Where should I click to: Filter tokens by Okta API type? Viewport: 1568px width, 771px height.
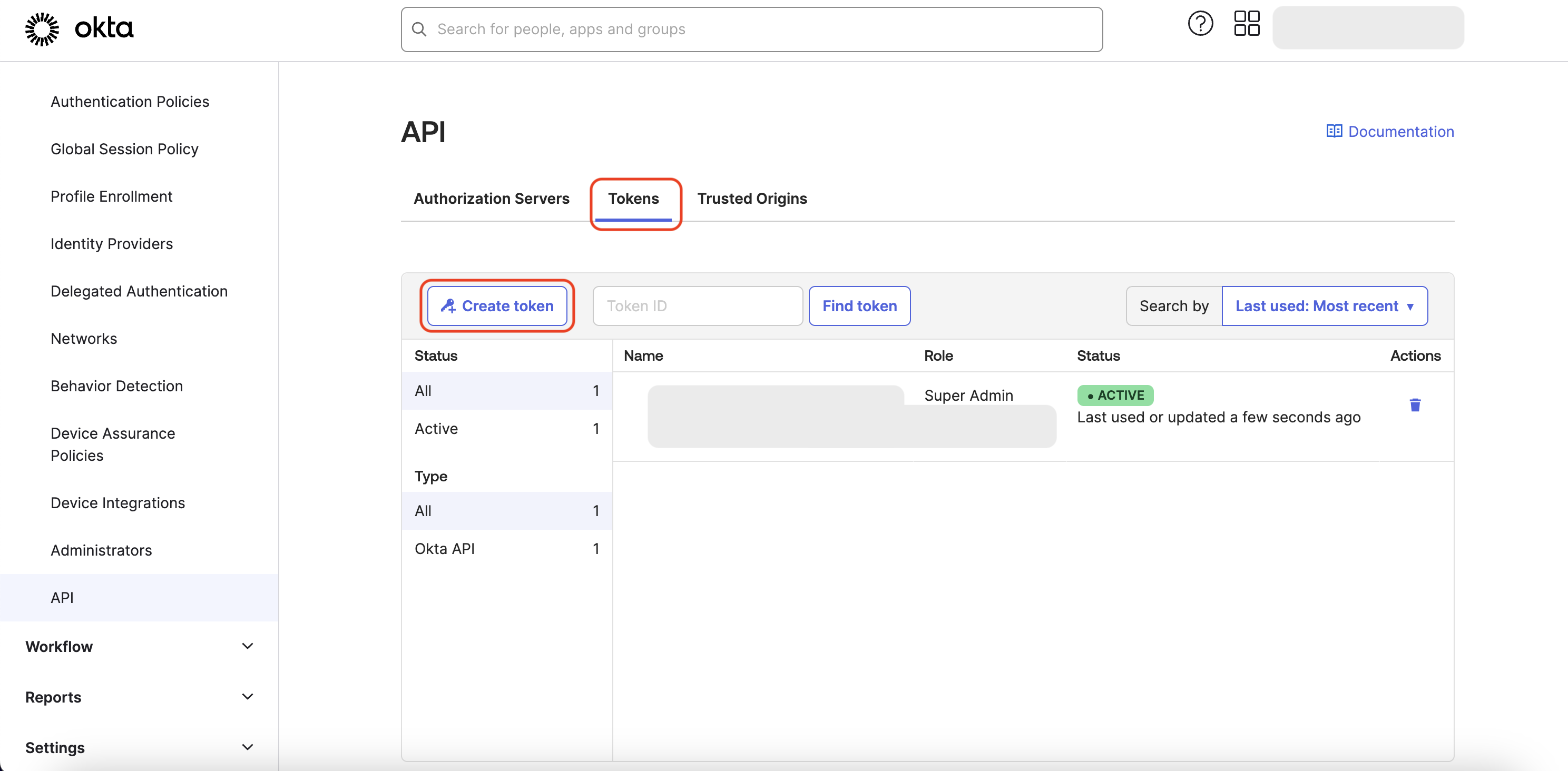507,548
